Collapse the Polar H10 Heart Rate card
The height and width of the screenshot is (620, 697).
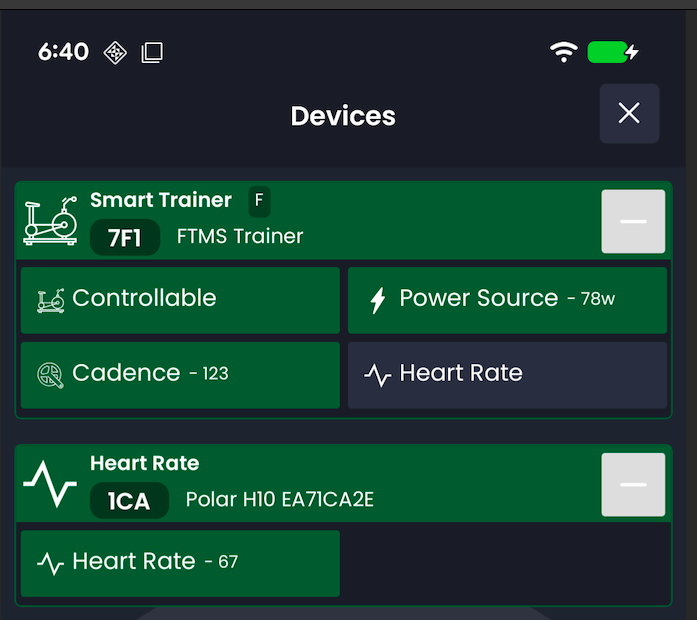click(633, 484)
